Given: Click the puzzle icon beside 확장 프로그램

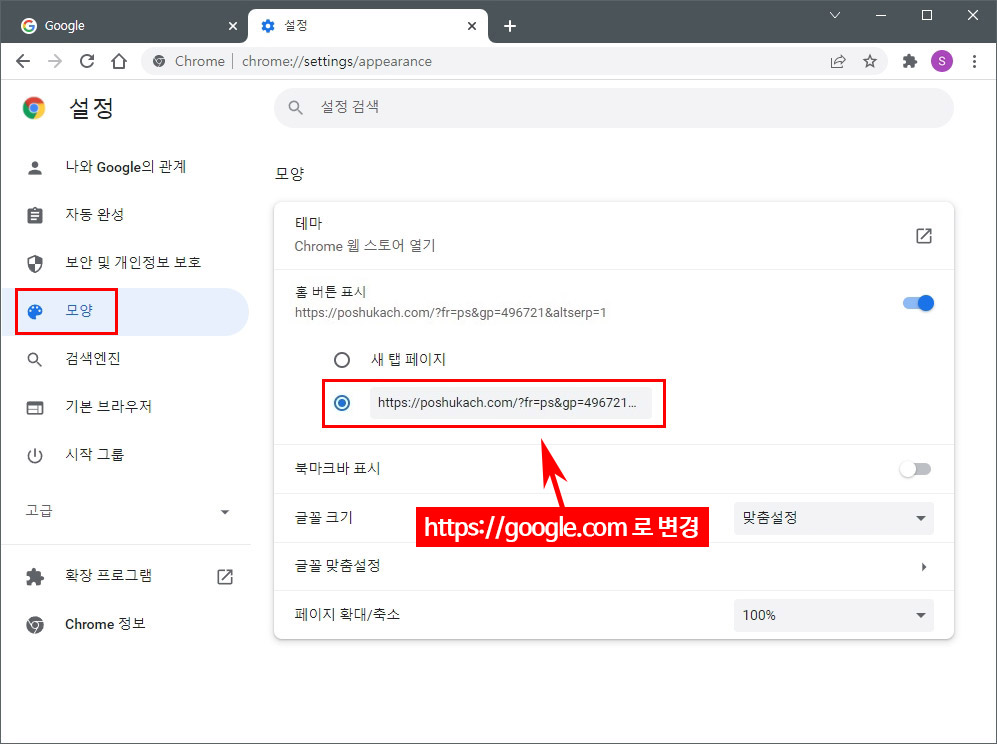Looking at the screenshot, I should [x=35, y=577].
